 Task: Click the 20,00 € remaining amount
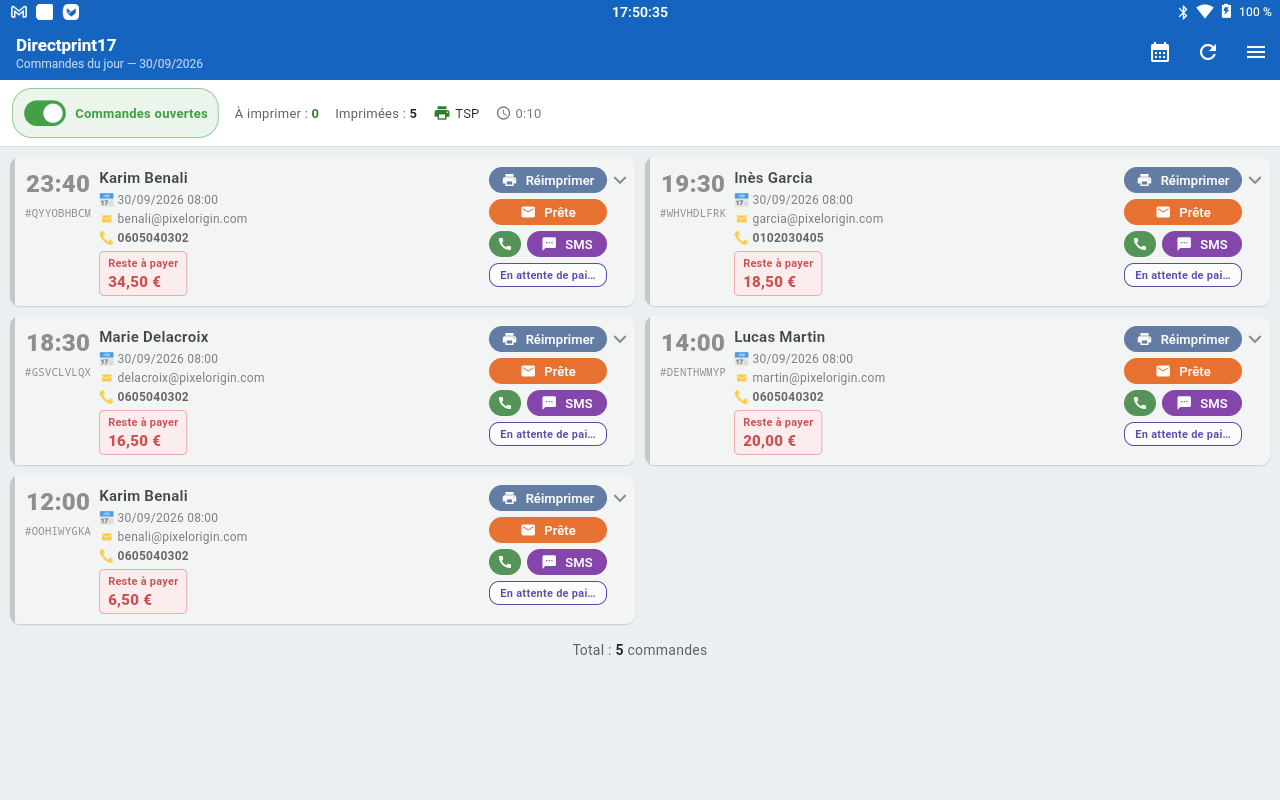pyautogui.click(x=770, y=440)
